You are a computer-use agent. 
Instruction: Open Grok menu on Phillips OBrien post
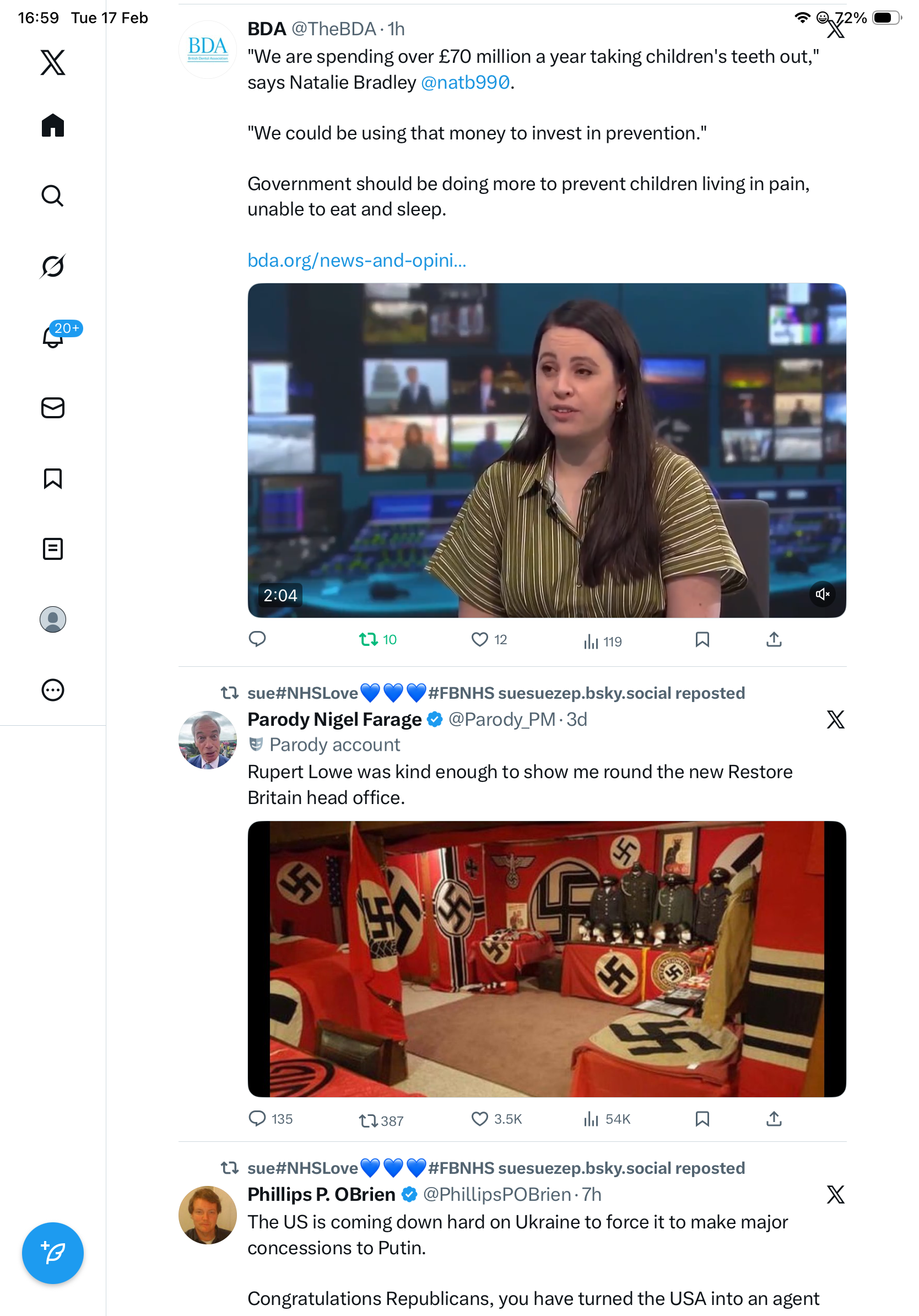(x=835, y=1194)
